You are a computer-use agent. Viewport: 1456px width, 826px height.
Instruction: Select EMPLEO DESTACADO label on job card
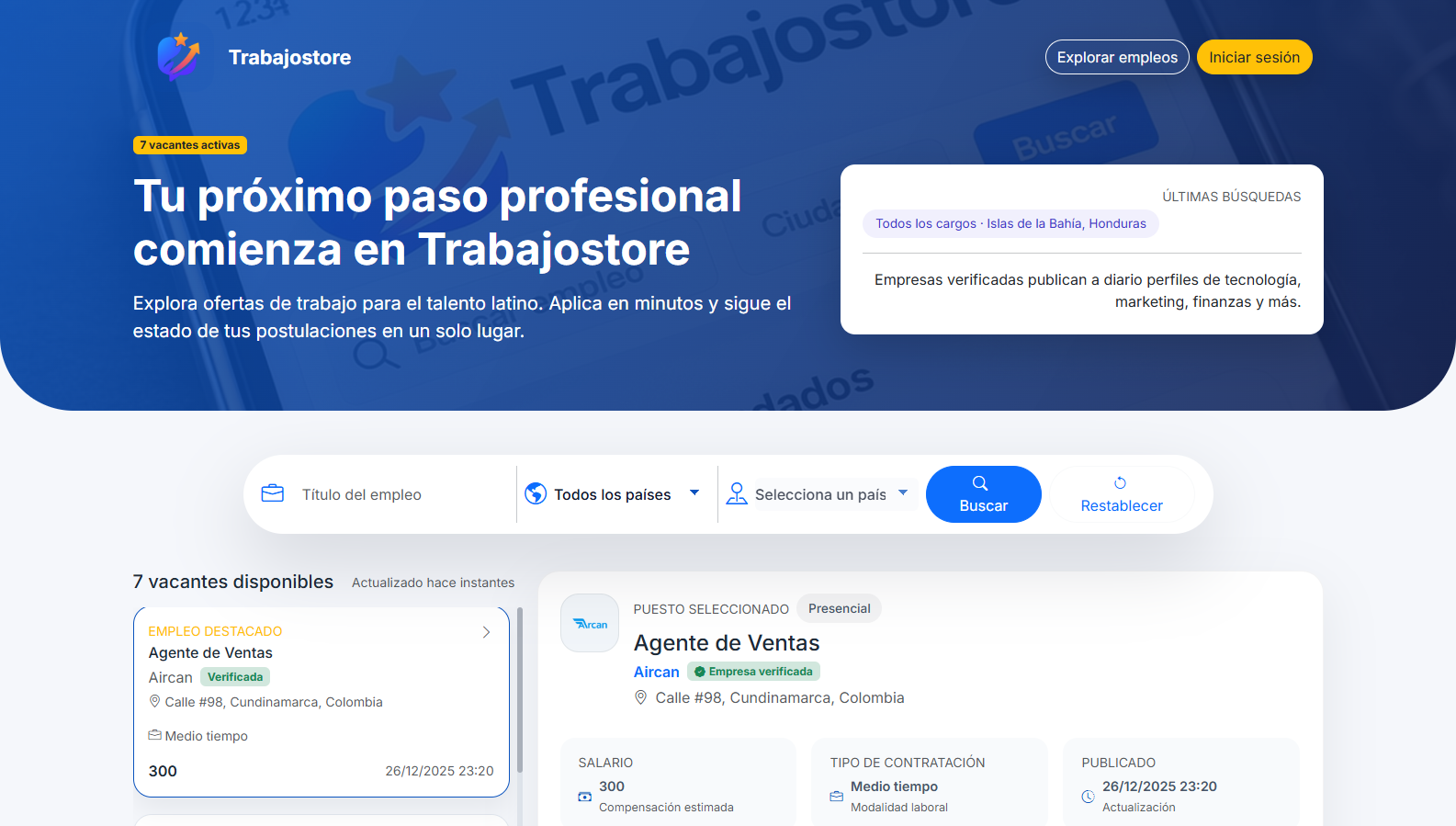point(215,631)
